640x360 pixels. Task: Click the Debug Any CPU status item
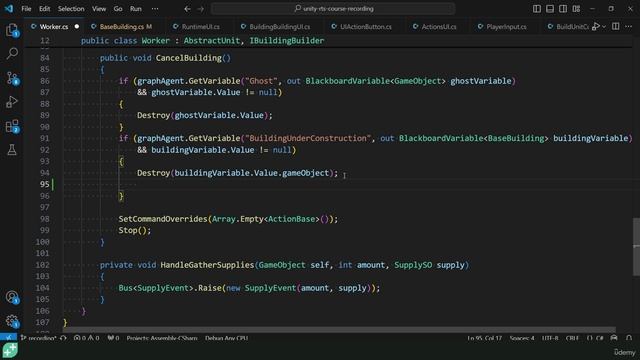pyautogui.click(x=226, y=338)
